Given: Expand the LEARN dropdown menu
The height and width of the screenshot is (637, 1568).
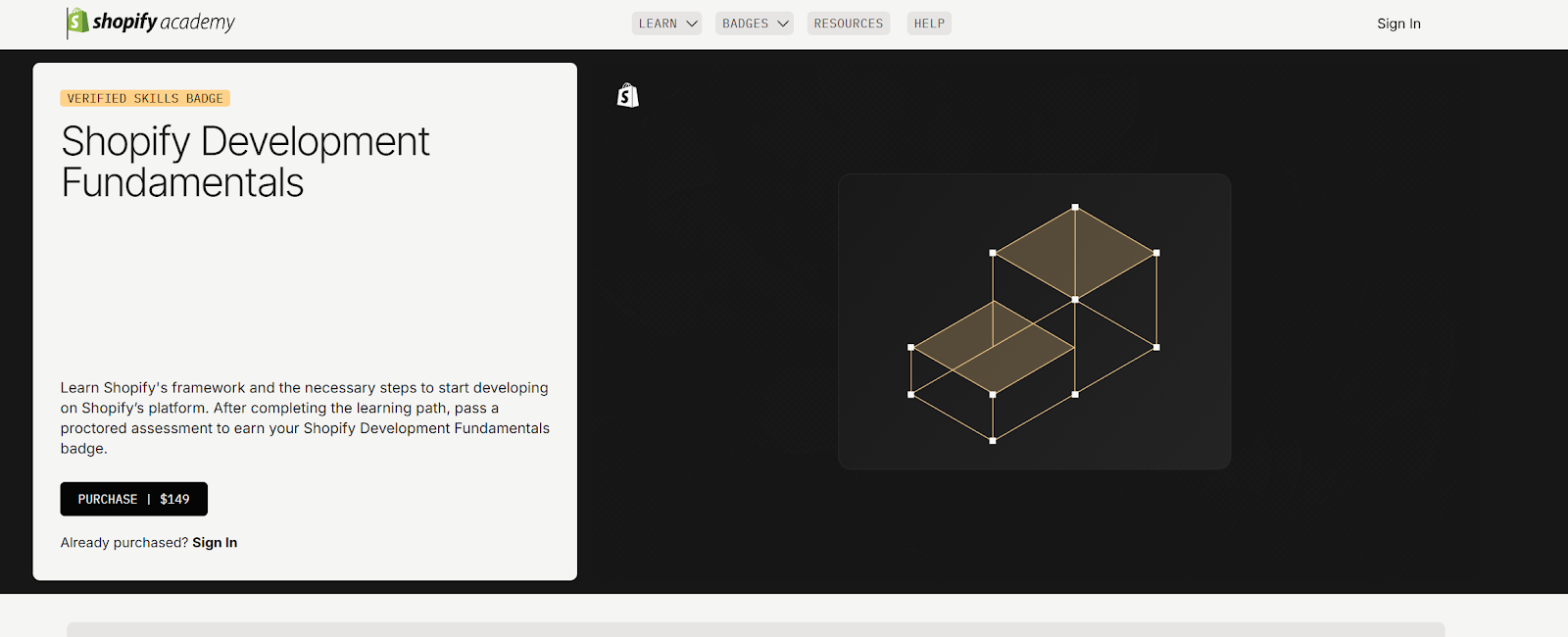Looking at the screenshot, I should (x=666, y=24).
